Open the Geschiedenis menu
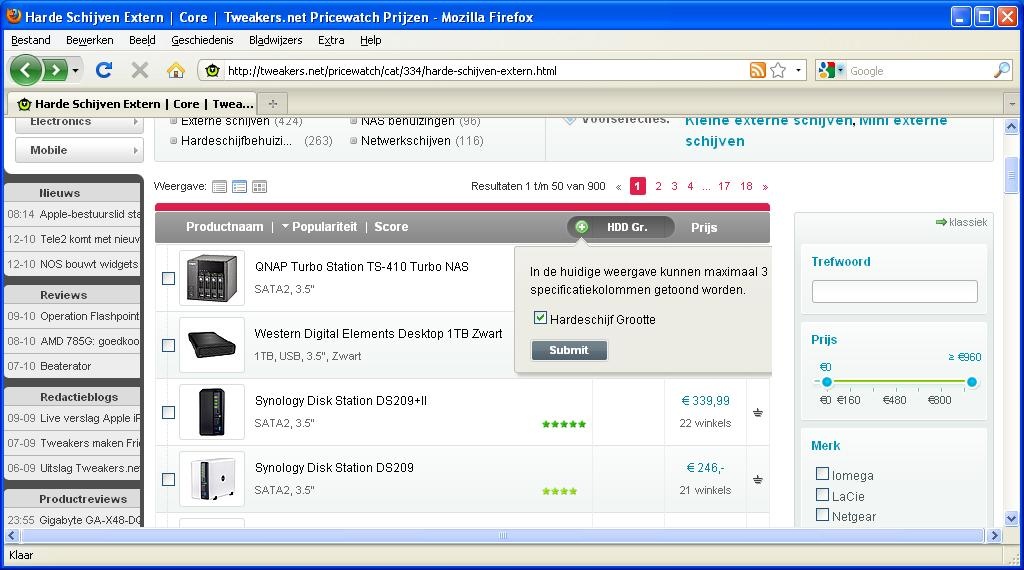Image resolution: width=1024 pixels, height=570 pixels. [202, 40]
